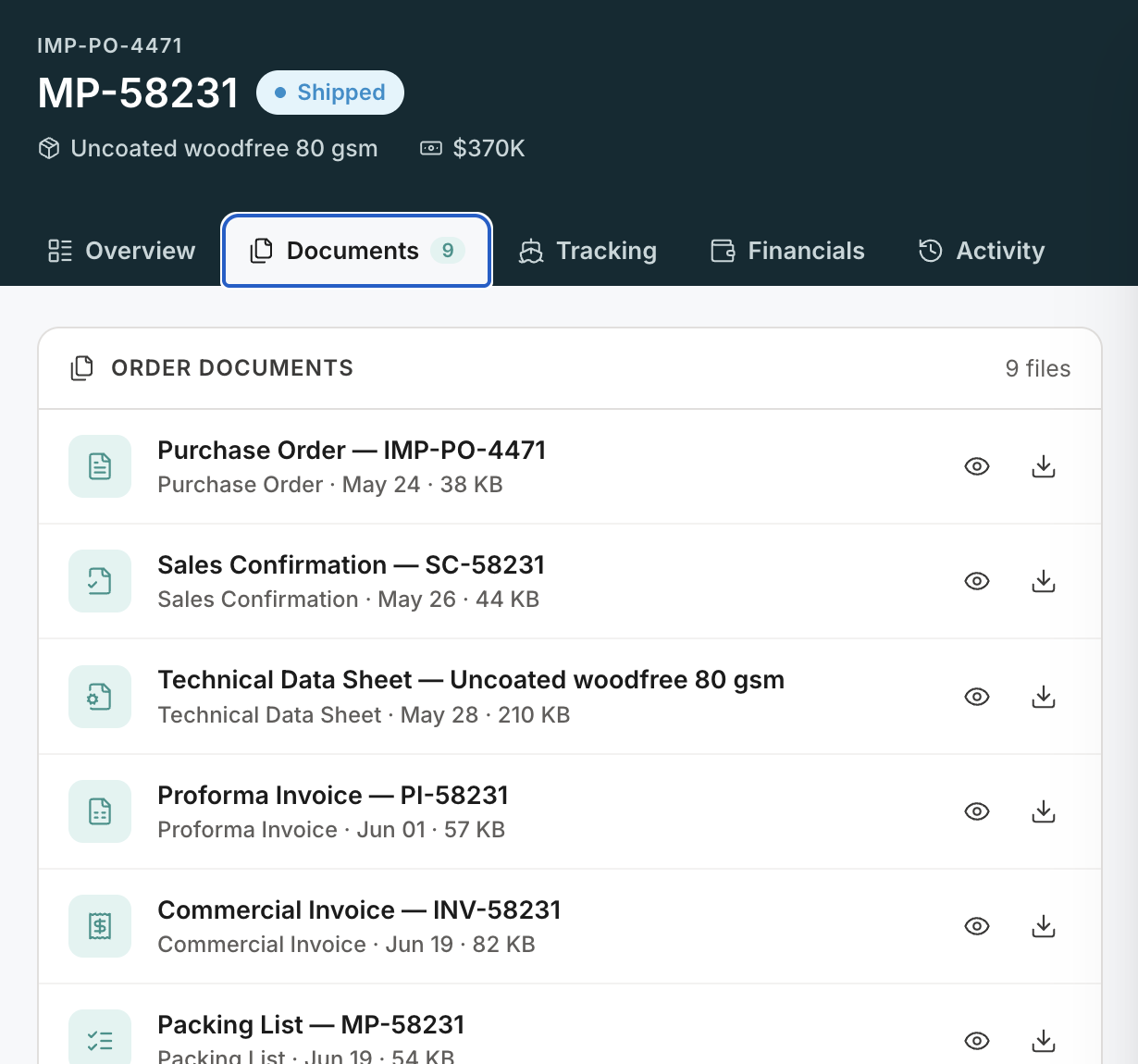The height and width of the screenshot is (1064, 1138).
Task: Click the banknote icon beside $370K
Action: pos(431,148)
